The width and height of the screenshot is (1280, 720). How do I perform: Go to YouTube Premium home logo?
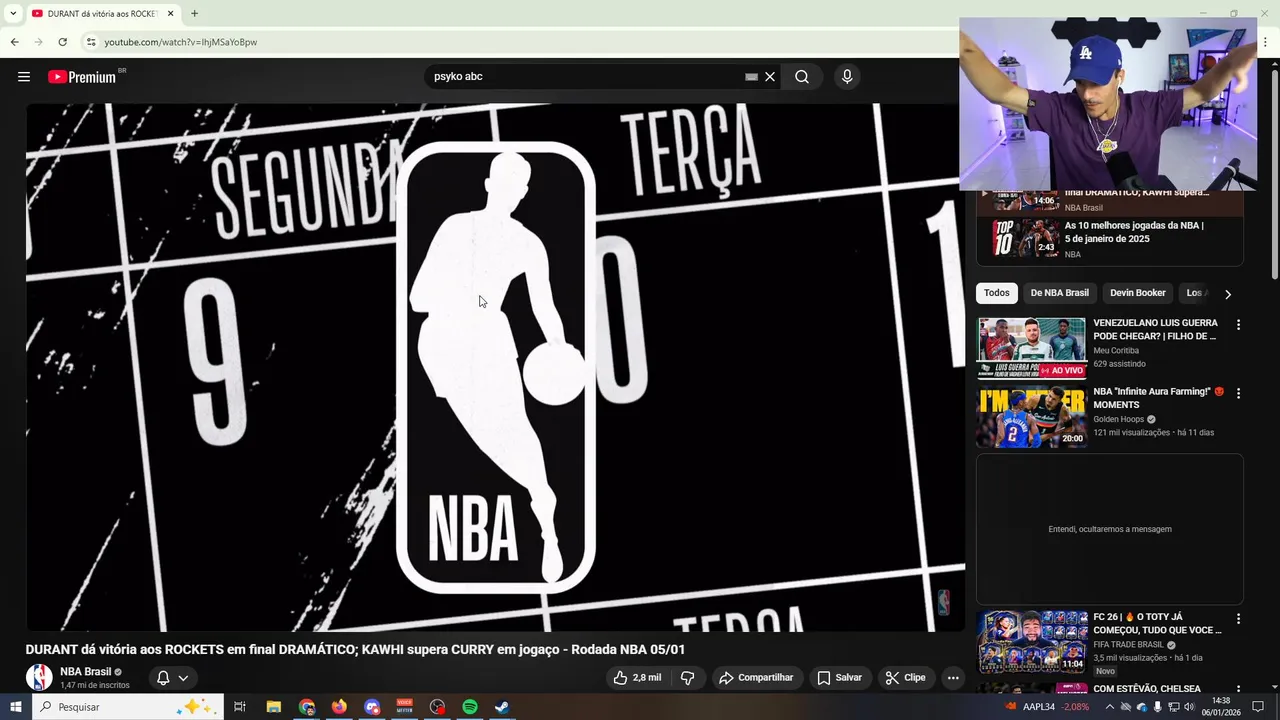pos(82,77)
